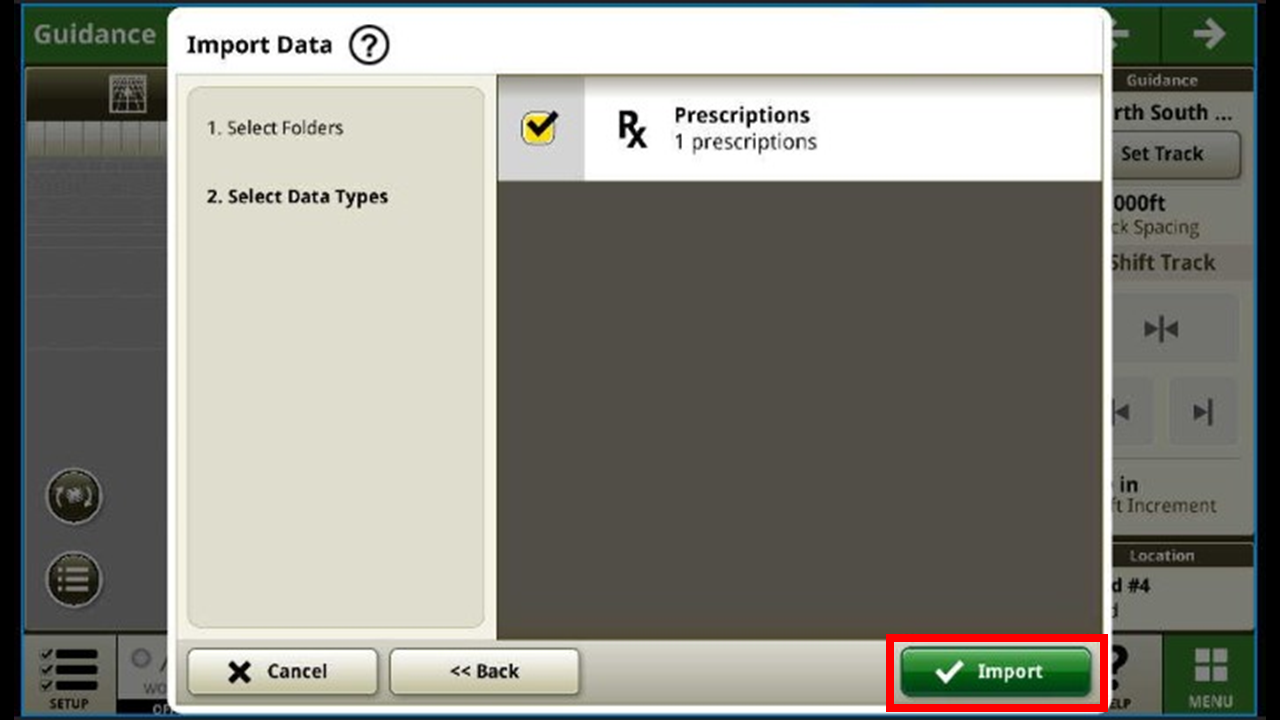Click the round recenter icon on map

coord(74,497)
